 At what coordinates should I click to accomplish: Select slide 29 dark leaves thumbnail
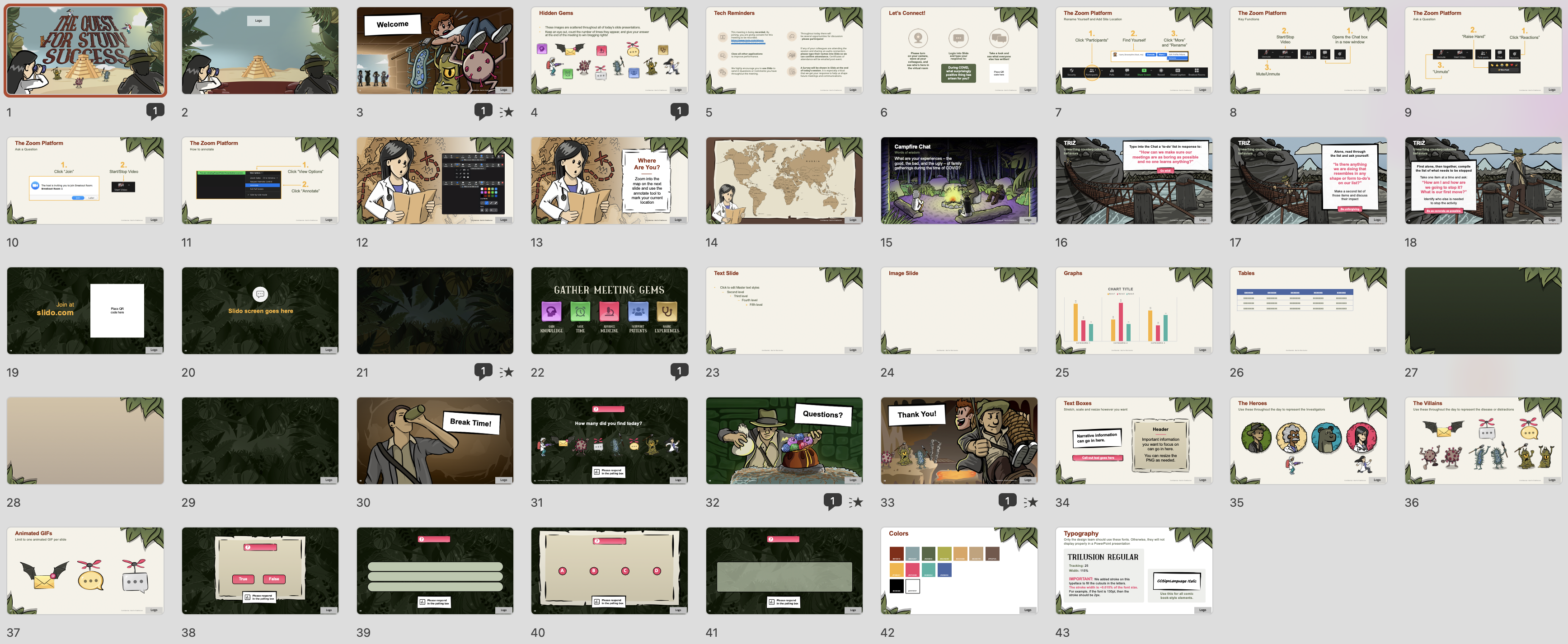(260, 441)
